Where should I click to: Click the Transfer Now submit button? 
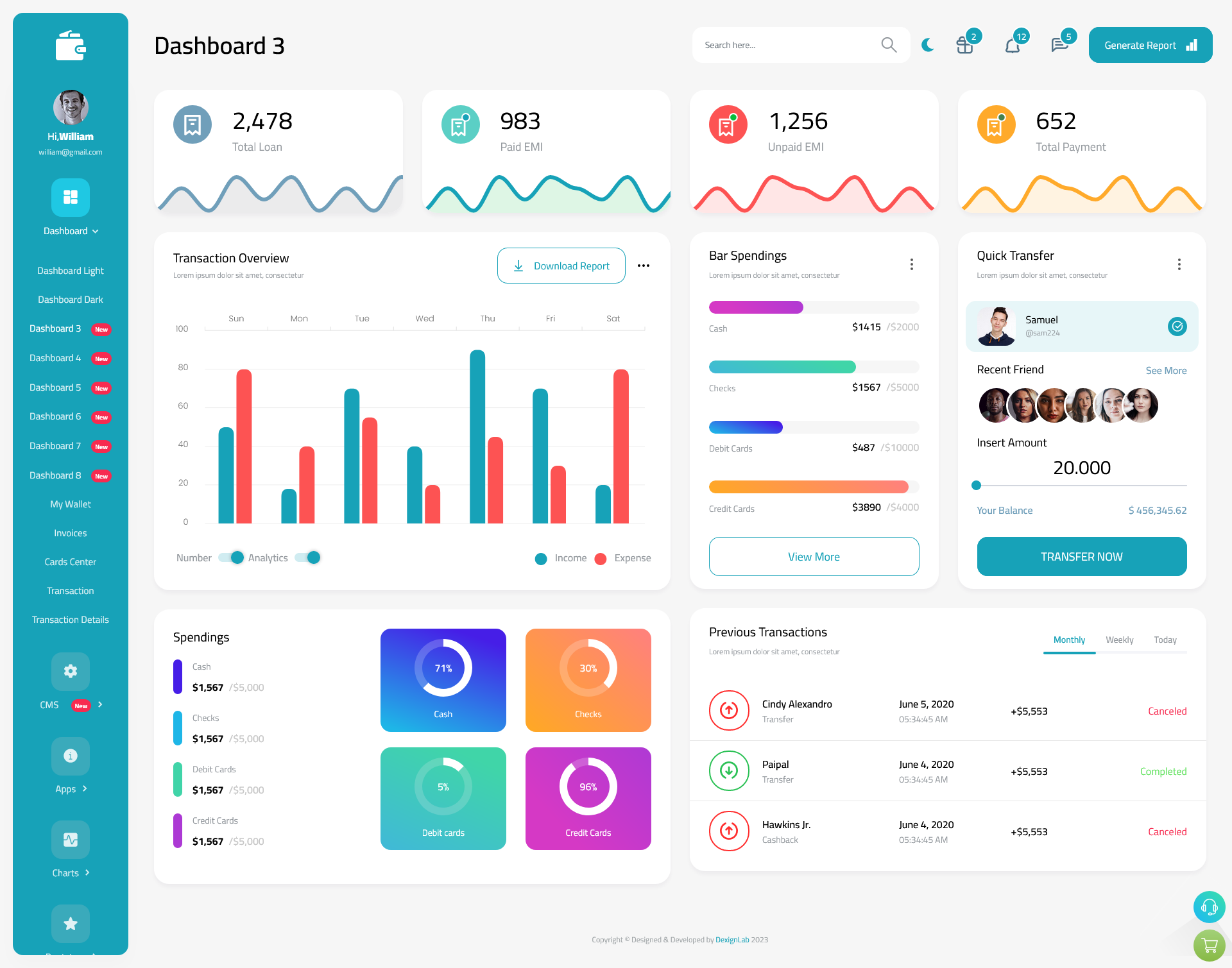pyautogui.click(x=1083, y=556)
